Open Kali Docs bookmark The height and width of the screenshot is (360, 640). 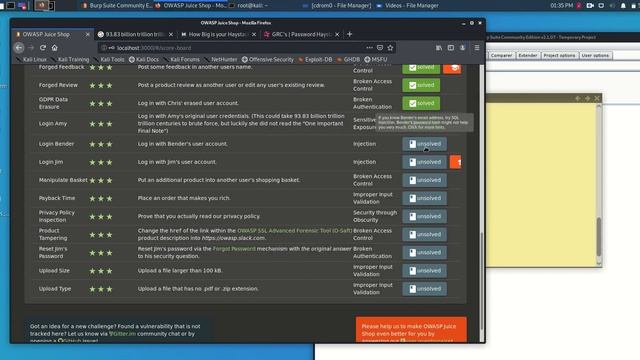(x=144, y=60)
